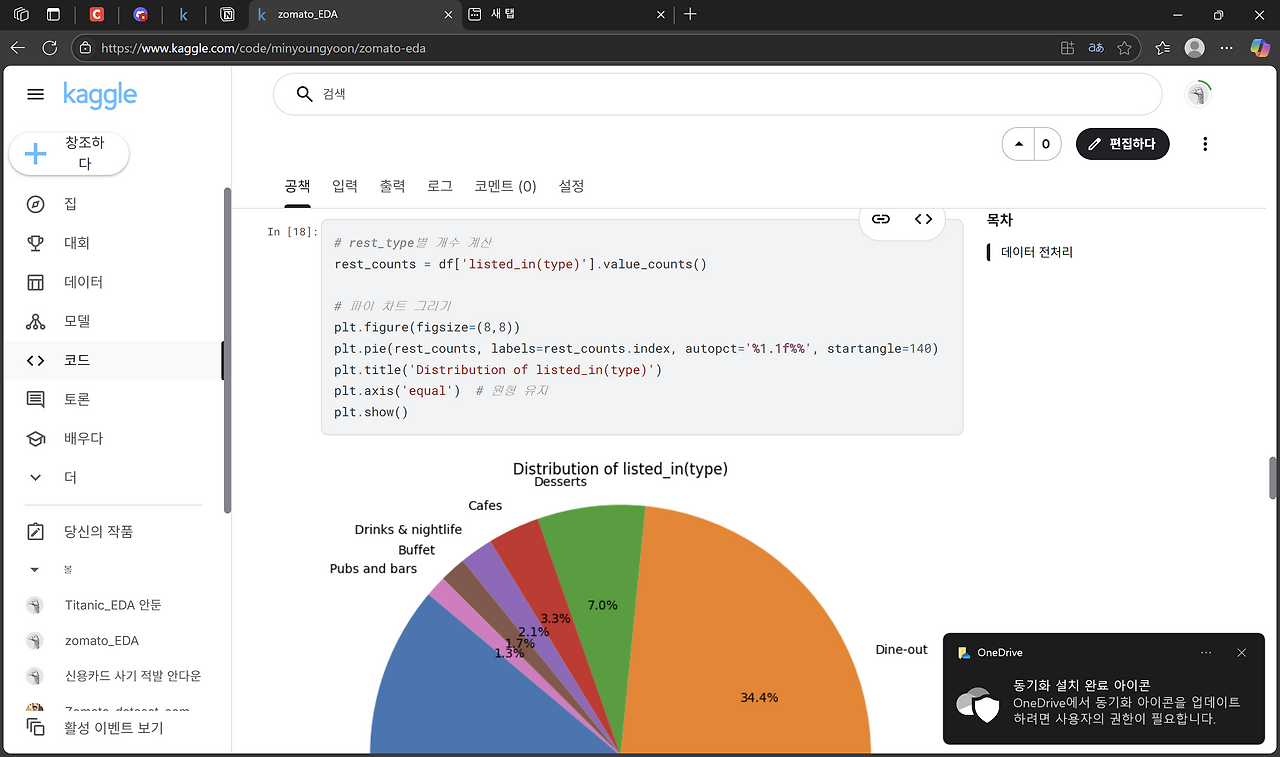View site info lock icon
The image size is (1280, 757).
point(85,47)
